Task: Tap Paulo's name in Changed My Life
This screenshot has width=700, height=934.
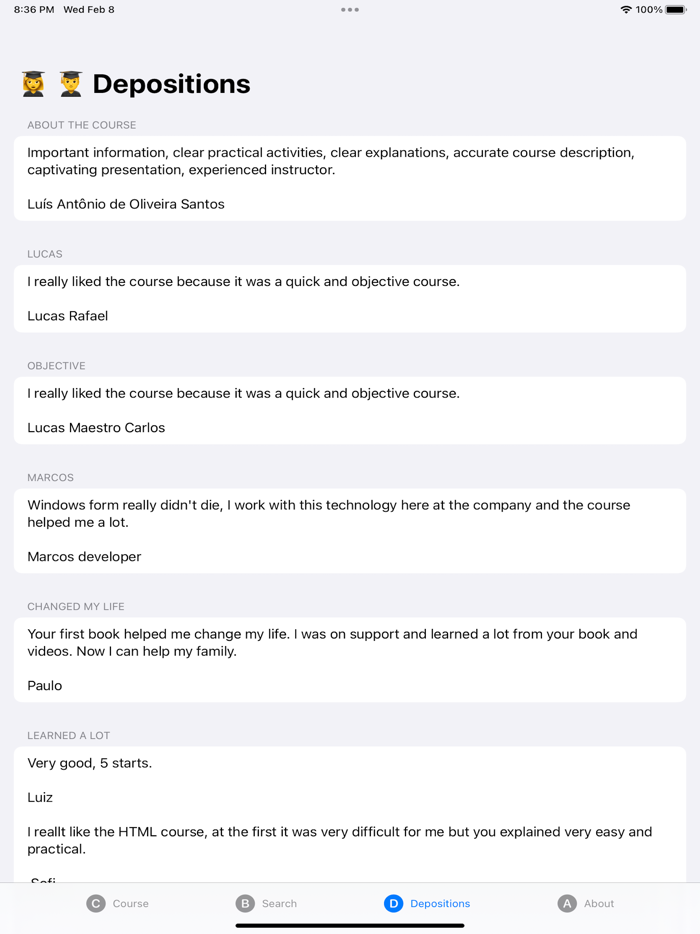Action: coord(45,686)
